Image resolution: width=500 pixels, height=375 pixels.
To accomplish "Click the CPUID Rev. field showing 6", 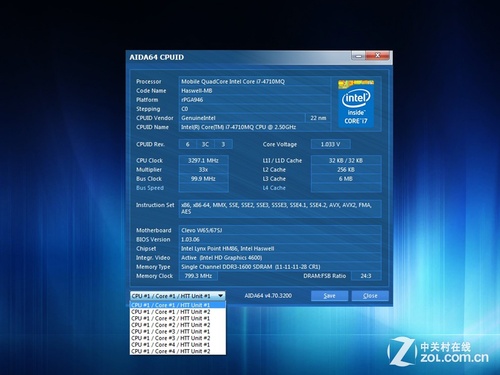I will pyautogui.click(x=188, y=144).
